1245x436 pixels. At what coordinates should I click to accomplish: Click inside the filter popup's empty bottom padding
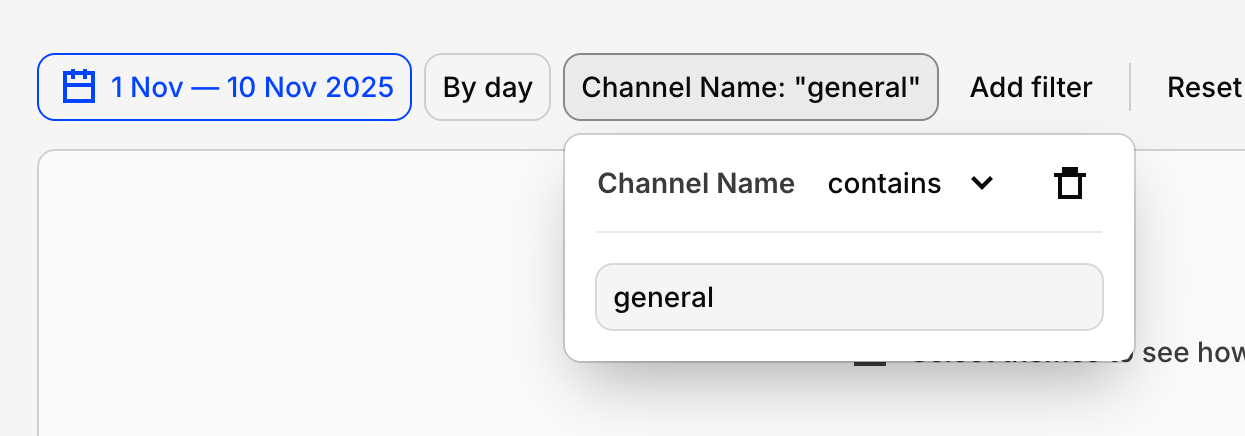849,346
